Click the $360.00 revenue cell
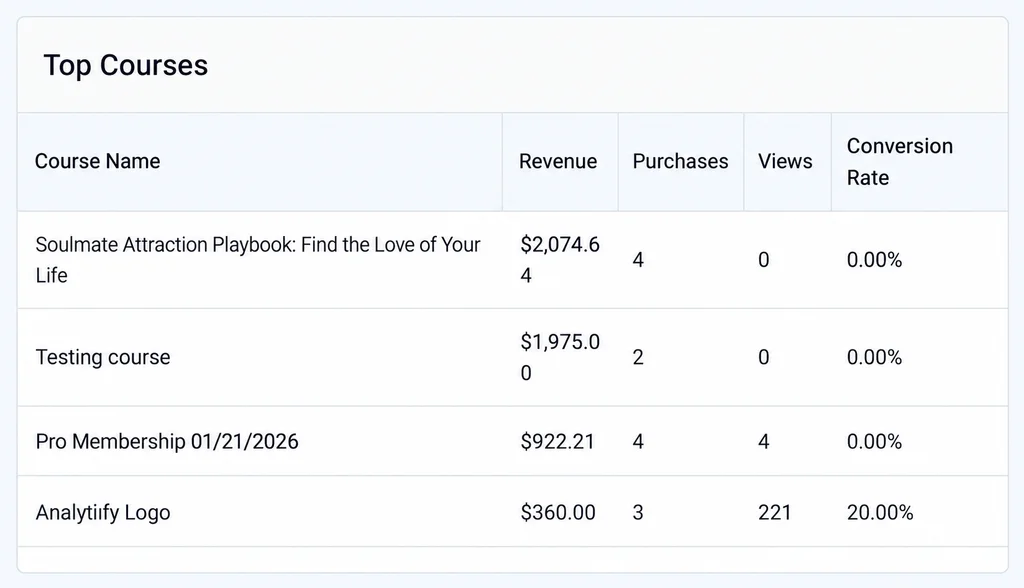The width and height of the screenshot is (1024, 588). pyautogui.click(x=558, y=512)
